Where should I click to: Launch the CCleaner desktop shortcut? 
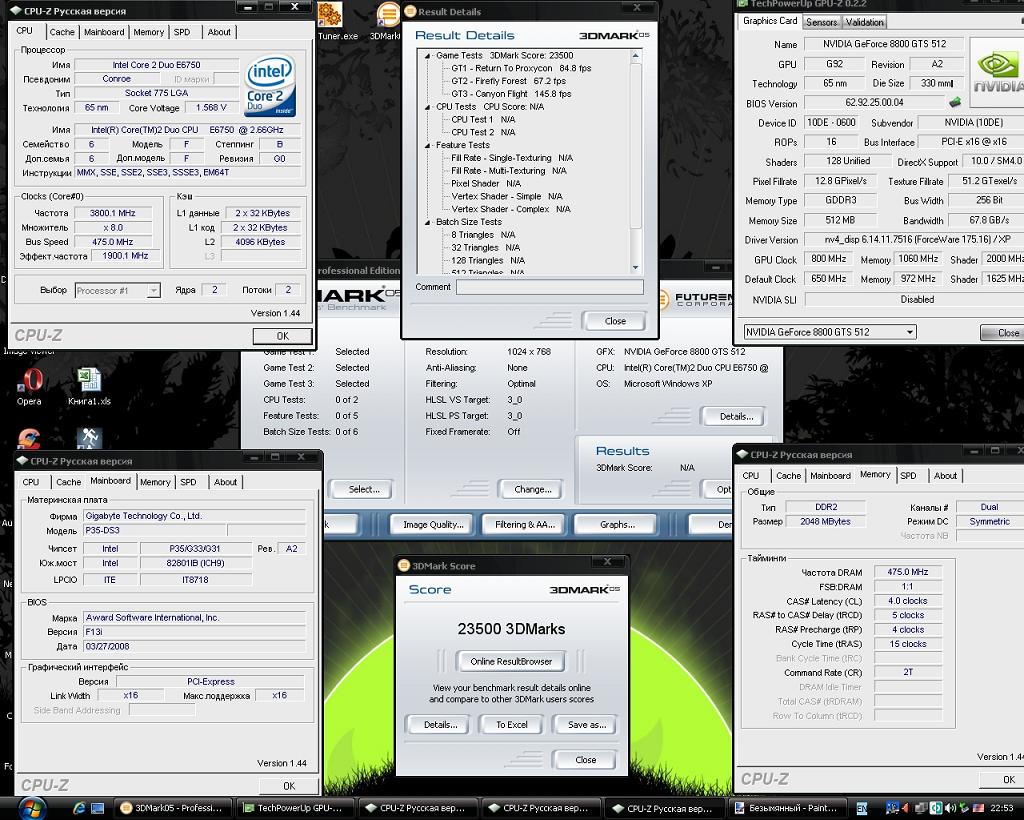tap(29, 438)
